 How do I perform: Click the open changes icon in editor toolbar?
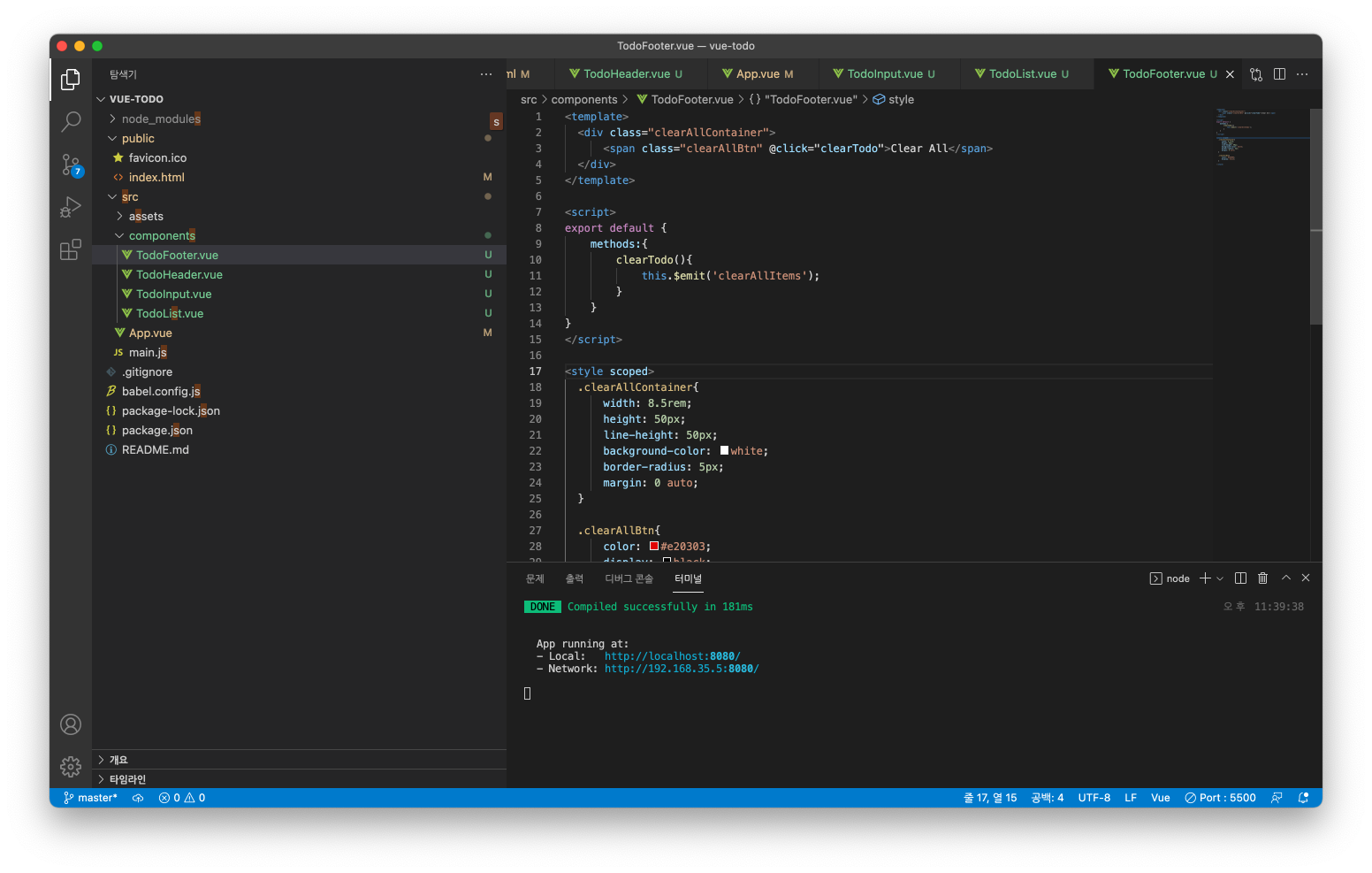[x=1256, y=74]
